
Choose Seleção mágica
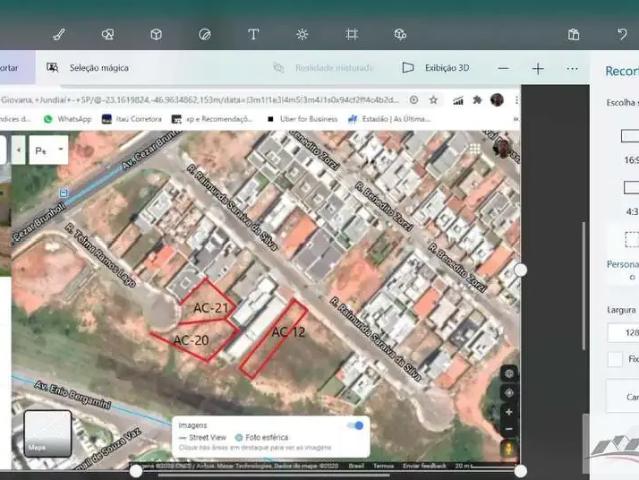[88, 68]
